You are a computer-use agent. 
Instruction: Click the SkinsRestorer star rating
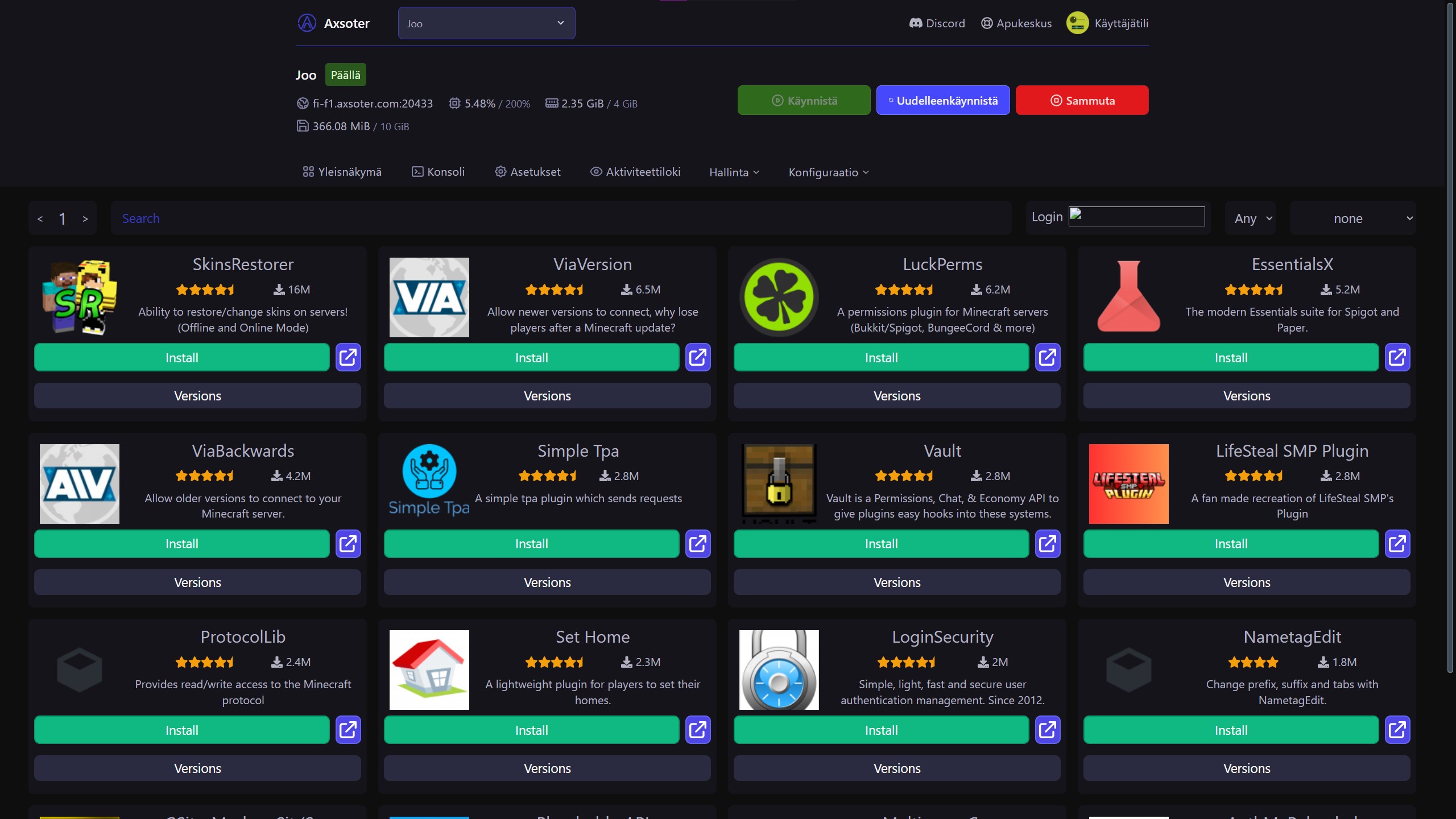[205, 289]
